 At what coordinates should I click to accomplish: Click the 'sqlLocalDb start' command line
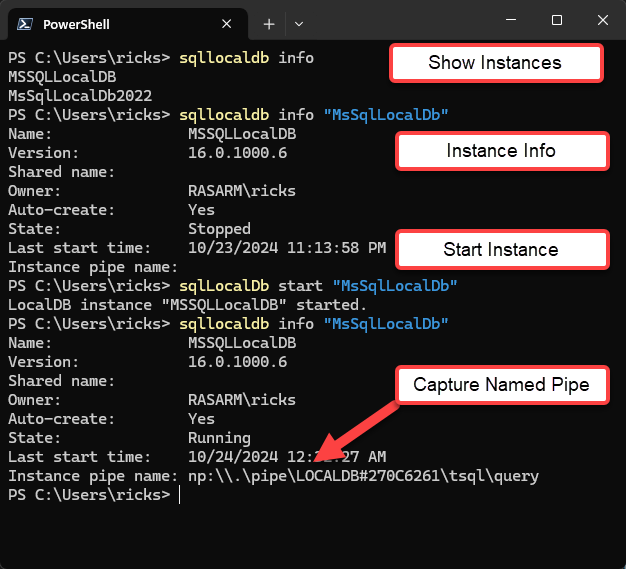pyautogui.click(x=318, y=286)
